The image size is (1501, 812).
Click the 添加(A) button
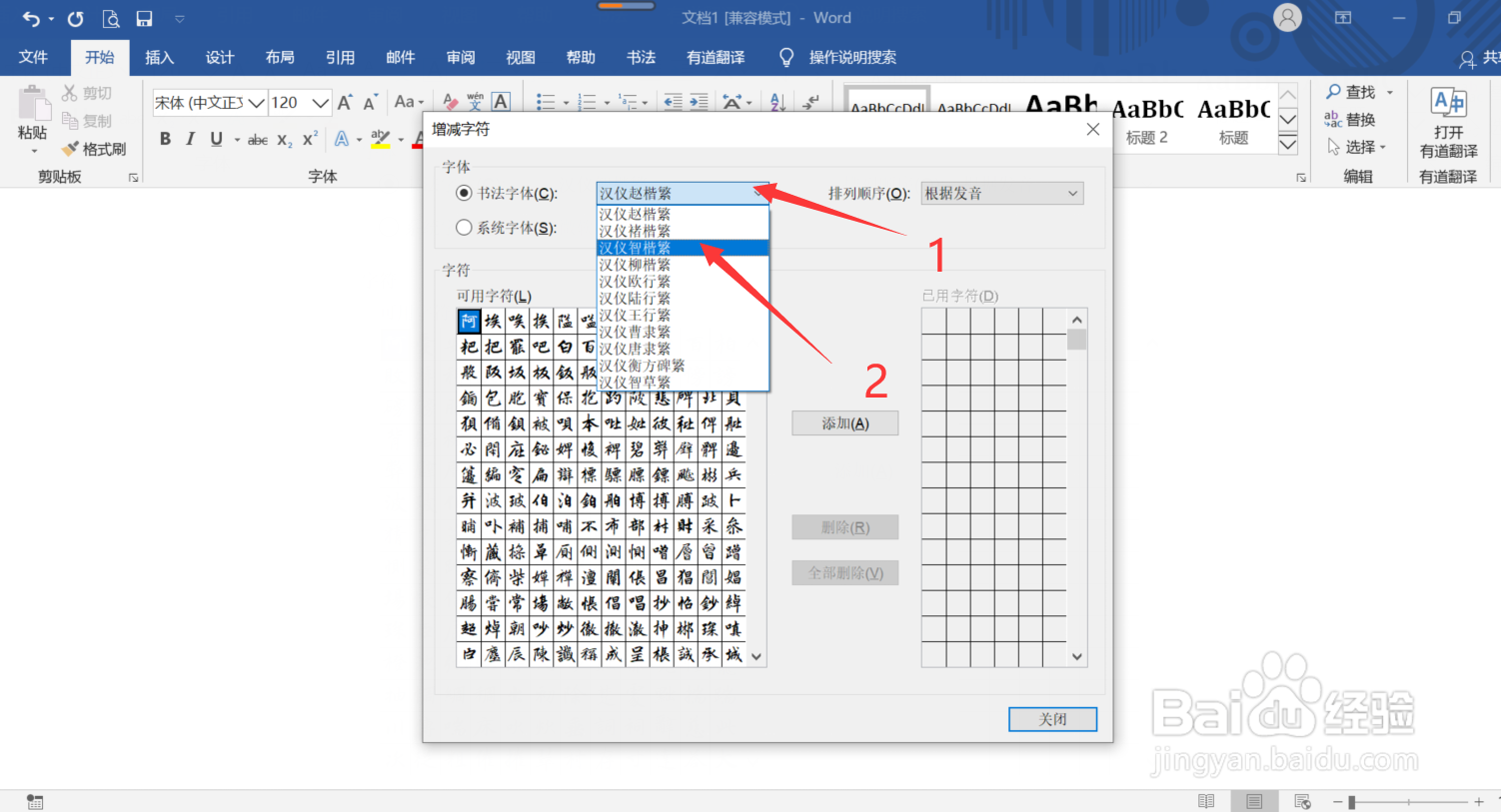click(845, 423)
